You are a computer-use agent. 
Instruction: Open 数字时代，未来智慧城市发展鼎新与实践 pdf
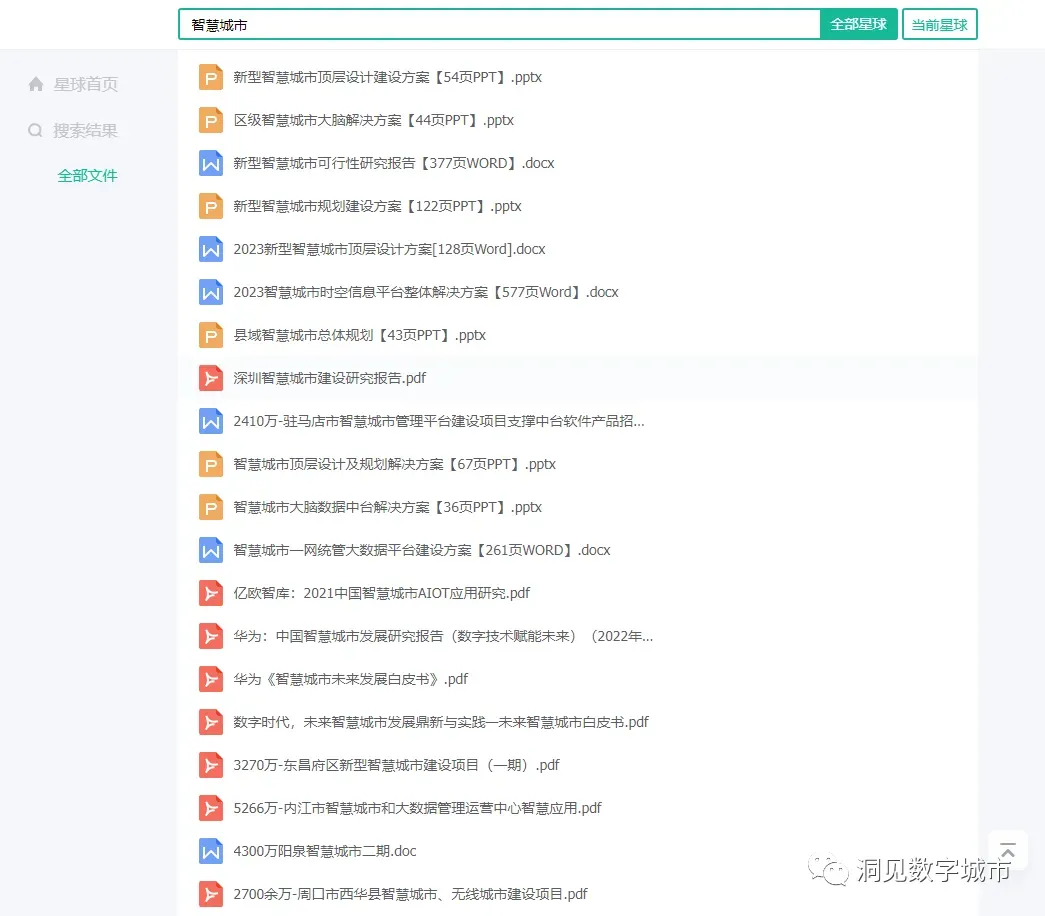tap(441, 722)
